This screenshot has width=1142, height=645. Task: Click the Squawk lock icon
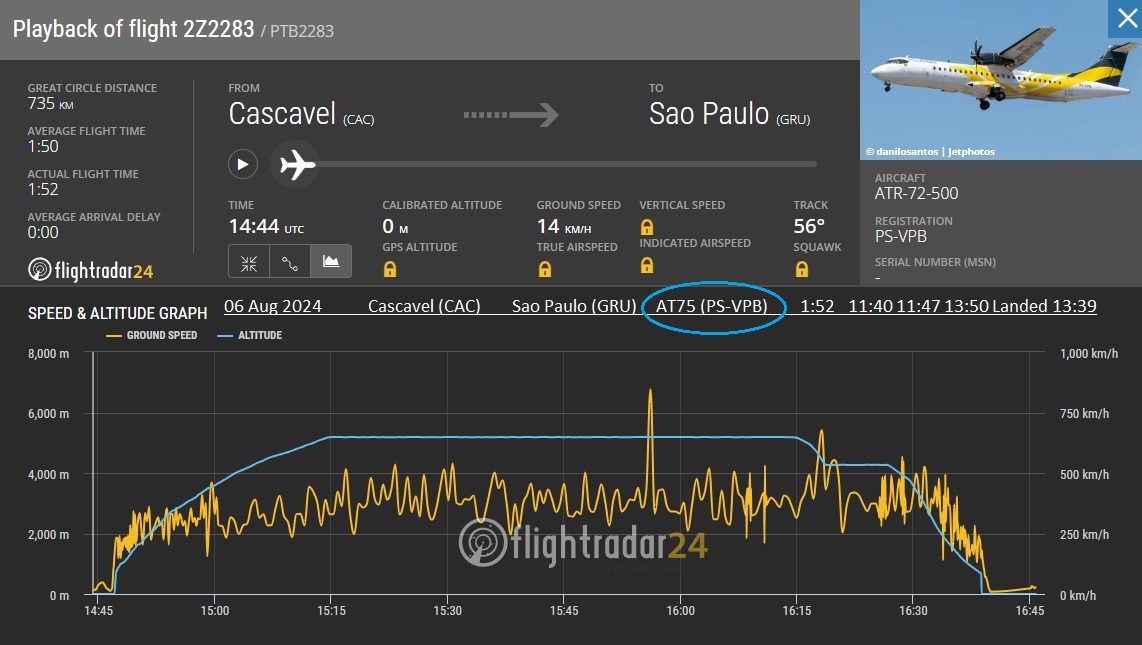click(801, 269)
